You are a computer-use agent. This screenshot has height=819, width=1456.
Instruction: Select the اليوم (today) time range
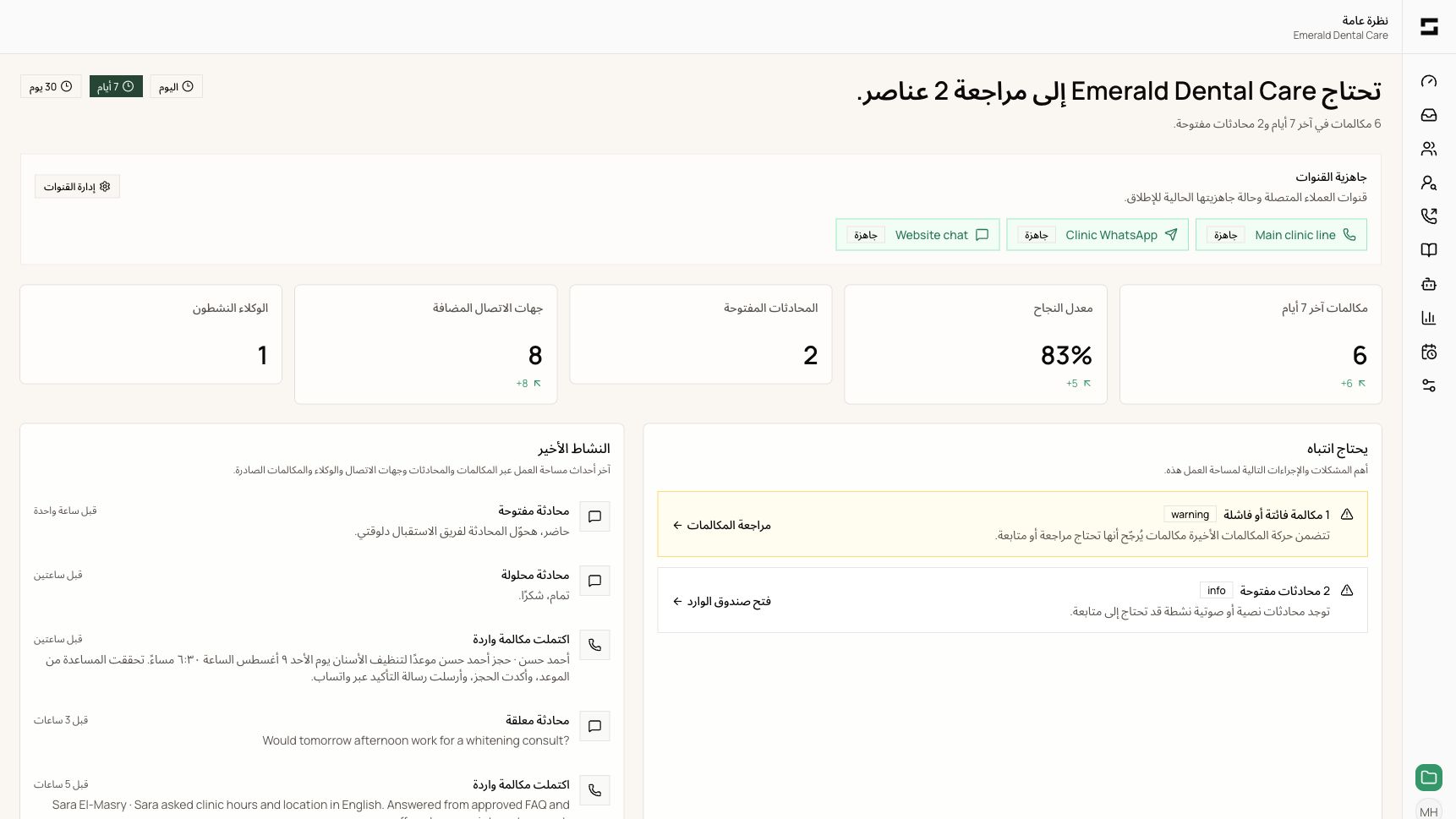point(176,86)
